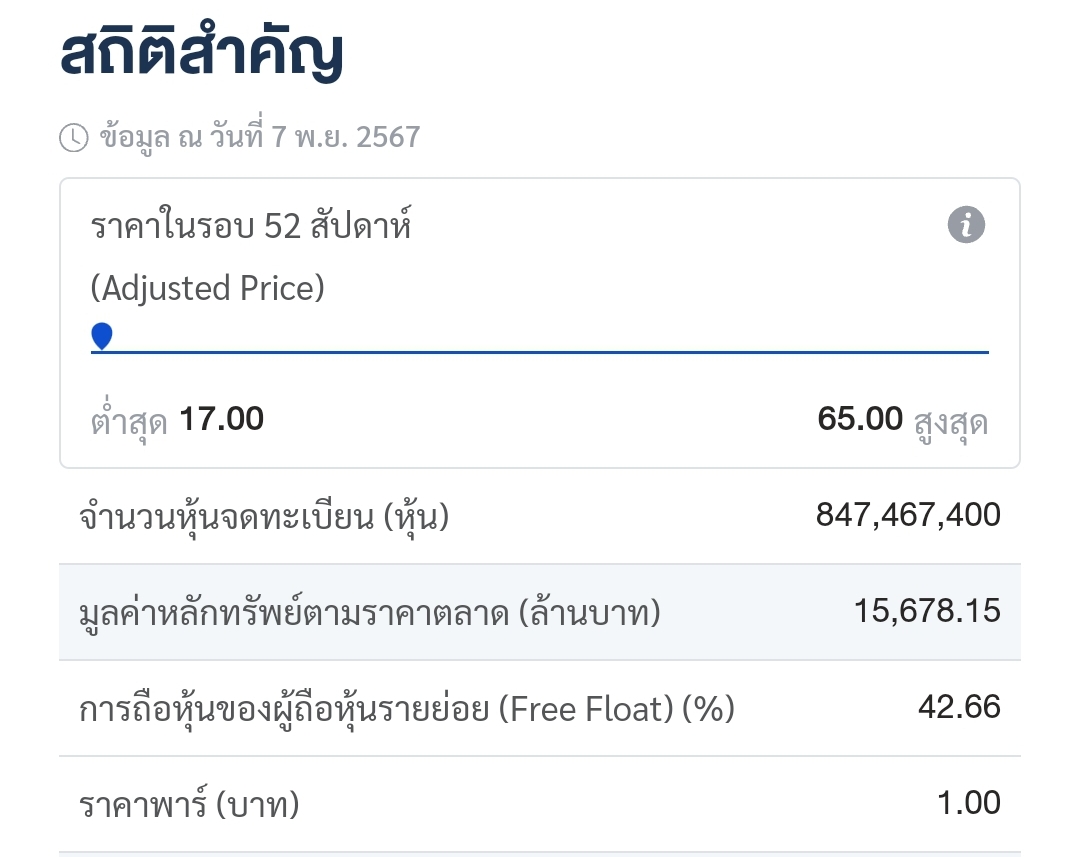The width and height of the screenshot is (1079, 857).
Task: Open the 52-week price info icon
Action: click(x=966, y=224)
